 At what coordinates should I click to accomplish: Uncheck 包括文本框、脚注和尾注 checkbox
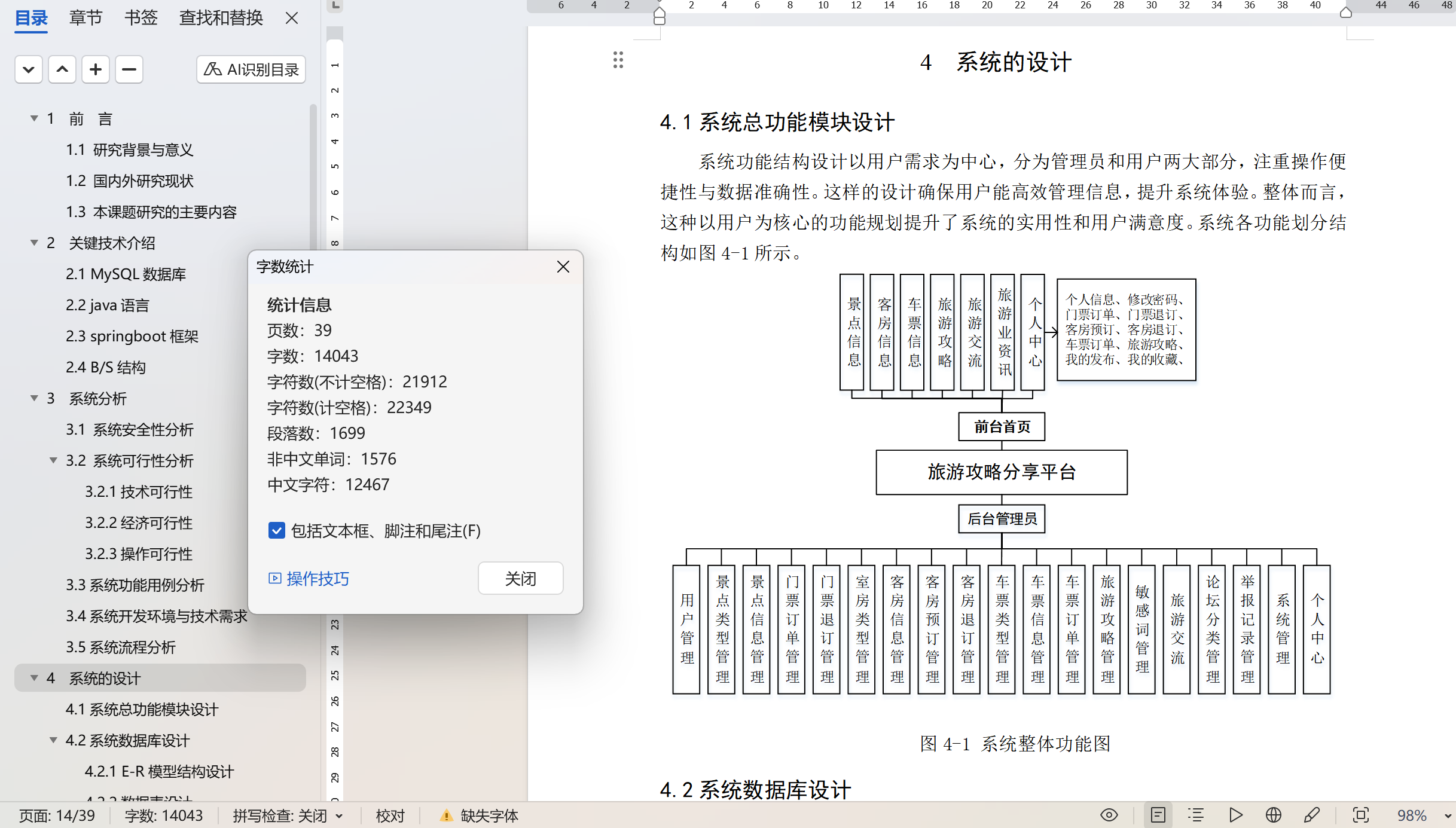(x=276, y=530)
